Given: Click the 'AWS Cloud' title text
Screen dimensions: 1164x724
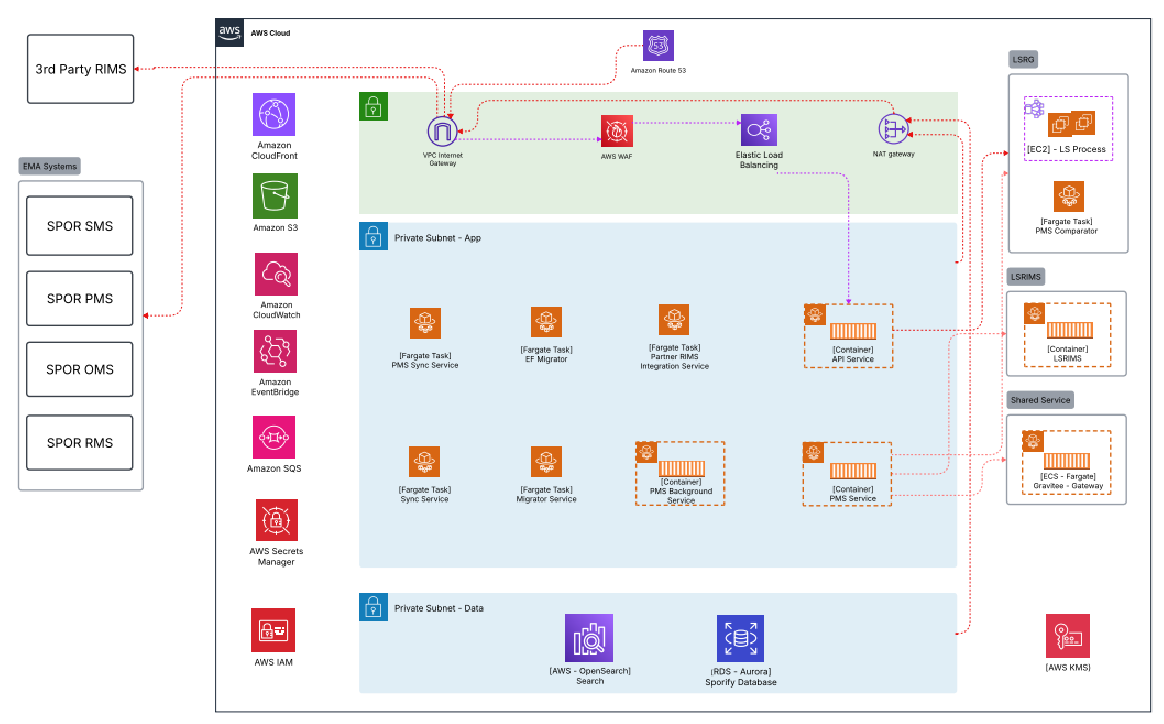Looking at the screenshot, I should point(270,33).
